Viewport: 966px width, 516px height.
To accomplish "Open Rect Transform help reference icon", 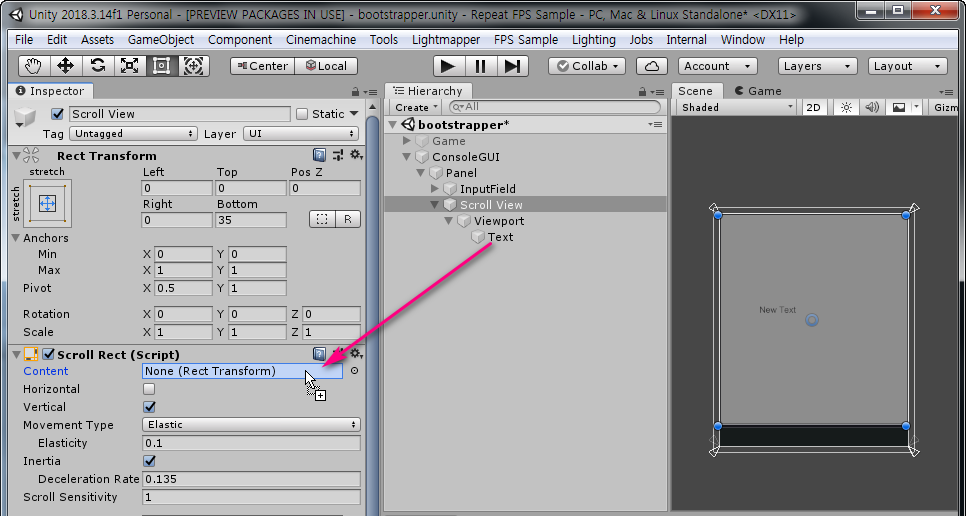I will click(x=319, y=155).
